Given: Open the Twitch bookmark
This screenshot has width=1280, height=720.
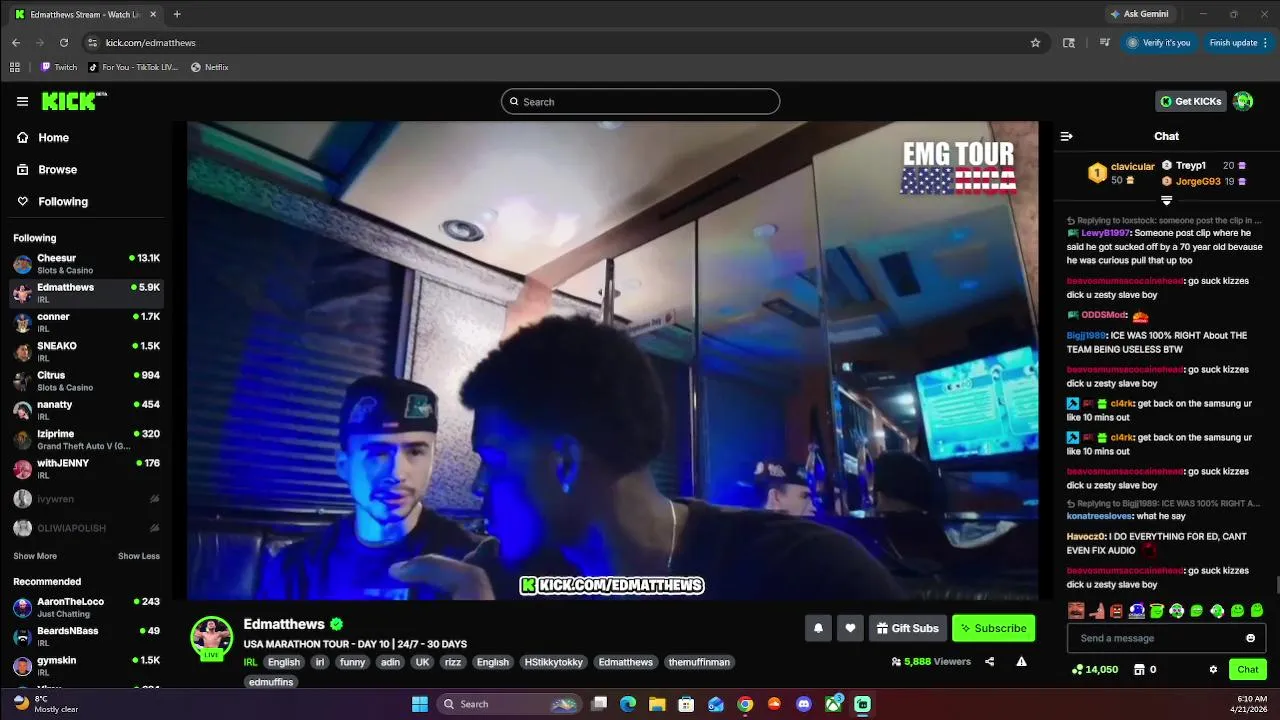Looking at the screenshot, I should coord(59,67).
